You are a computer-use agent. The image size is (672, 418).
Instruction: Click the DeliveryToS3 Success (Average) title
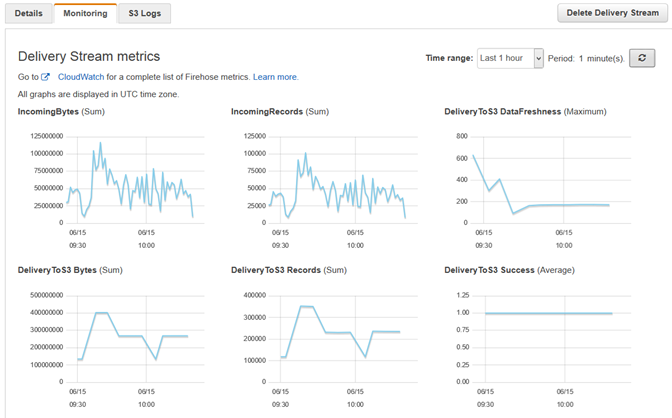pyautogui.click(x=510, y=270)
